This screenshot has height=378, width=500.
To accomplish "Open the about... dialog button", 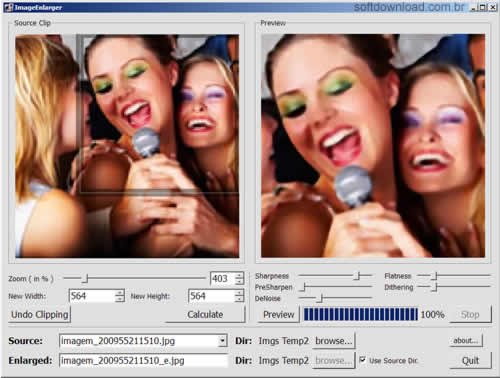I will click(x=465, y=341).
